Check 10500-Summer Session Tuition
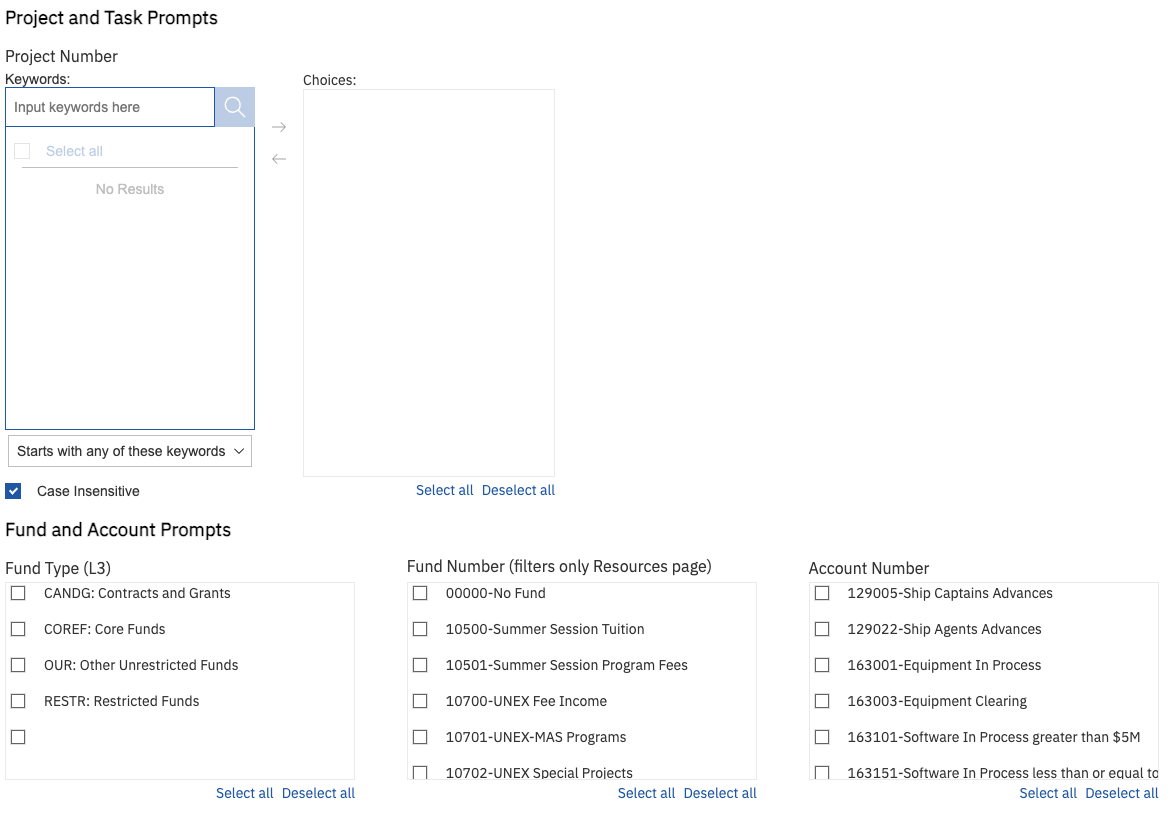 pyautogui.click(x=420, y=629)
